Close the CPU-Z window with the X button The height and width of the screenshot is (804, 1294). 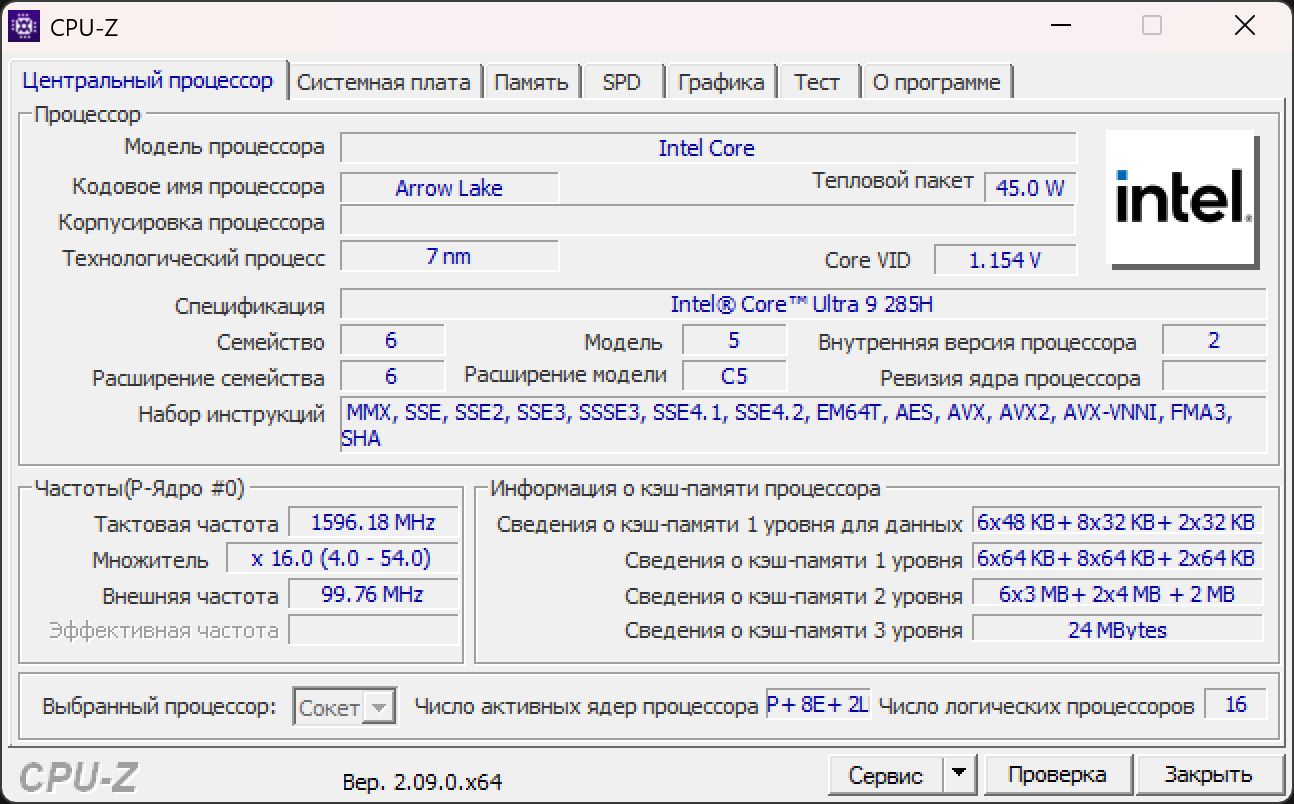pos(1244,26)
